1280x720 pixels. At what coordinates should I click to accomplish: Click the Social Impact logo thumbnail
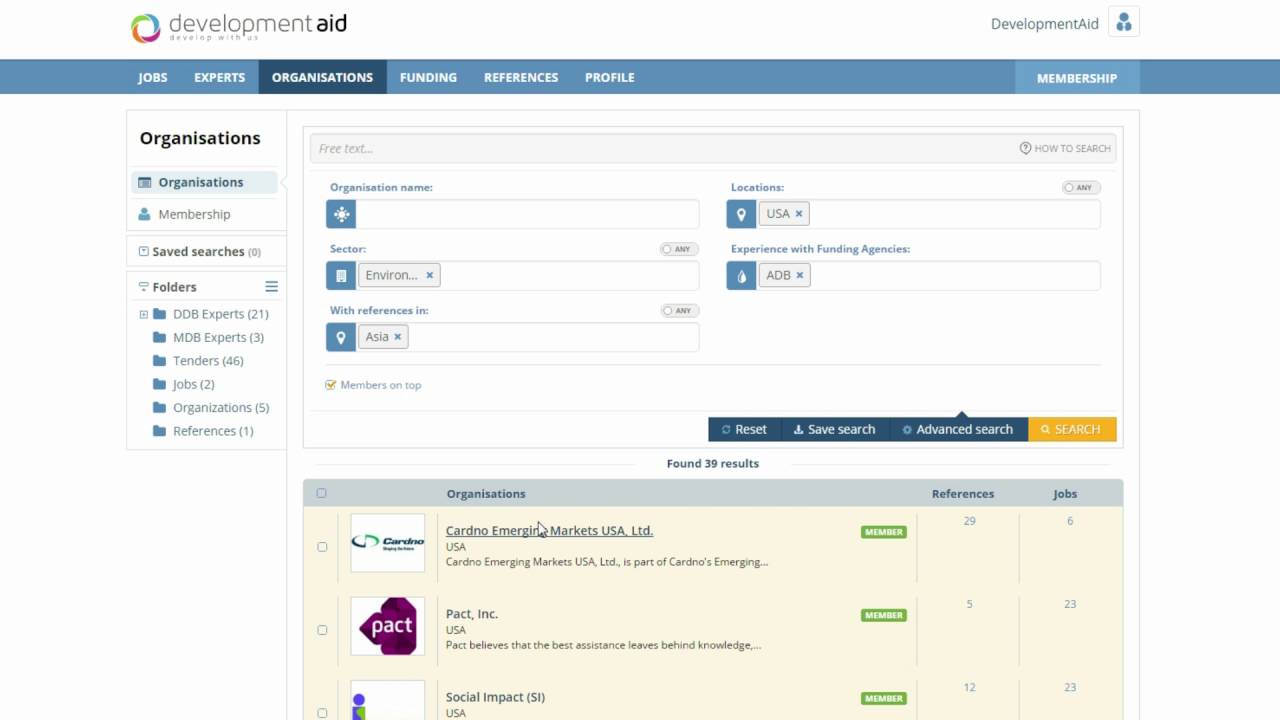tap(388, 700)
